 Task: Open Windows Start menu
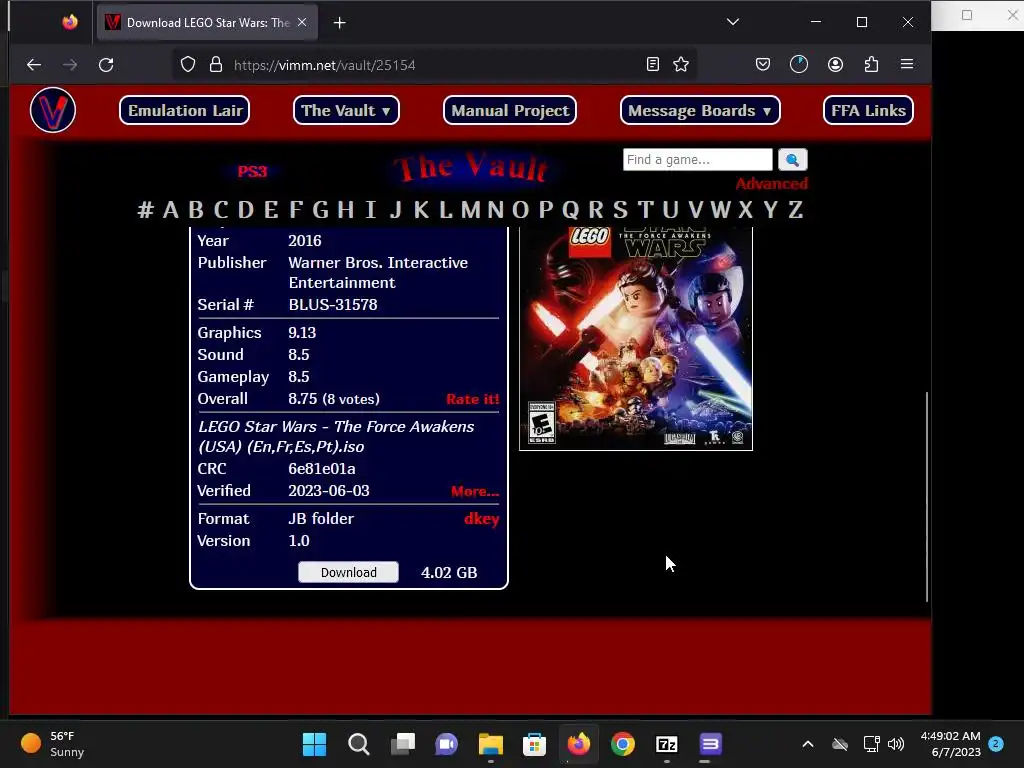pos(314,744)
